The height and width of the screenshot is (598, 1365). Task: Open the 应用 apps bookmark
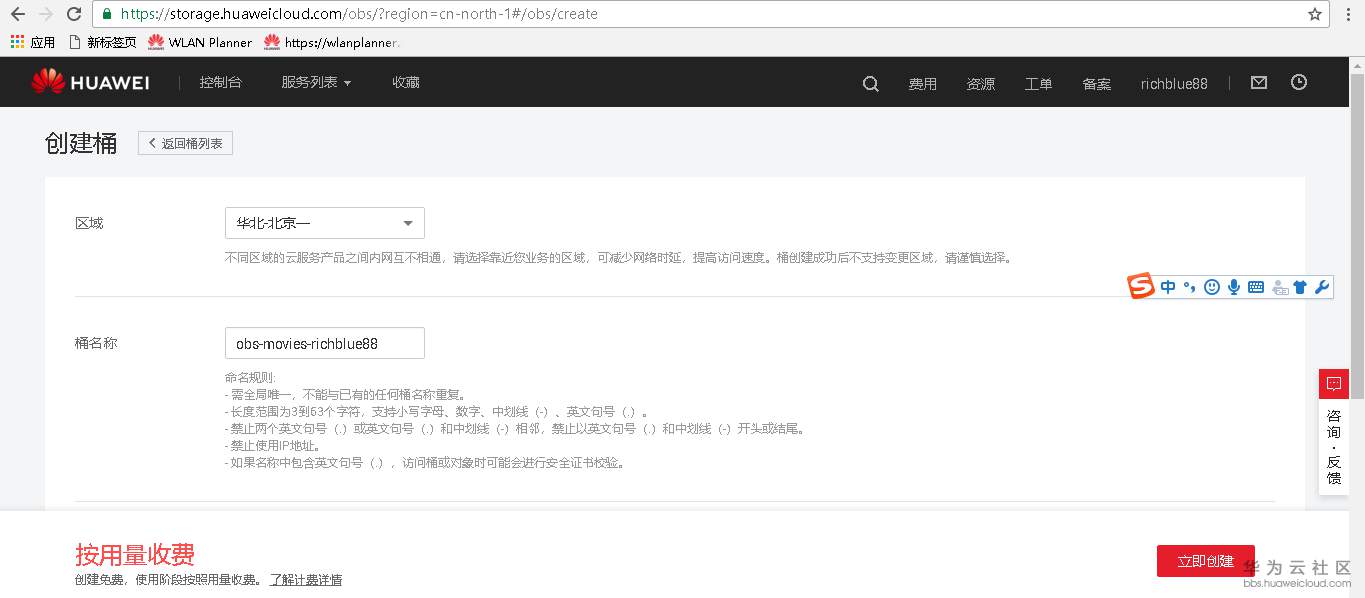(x=32, y=42)
